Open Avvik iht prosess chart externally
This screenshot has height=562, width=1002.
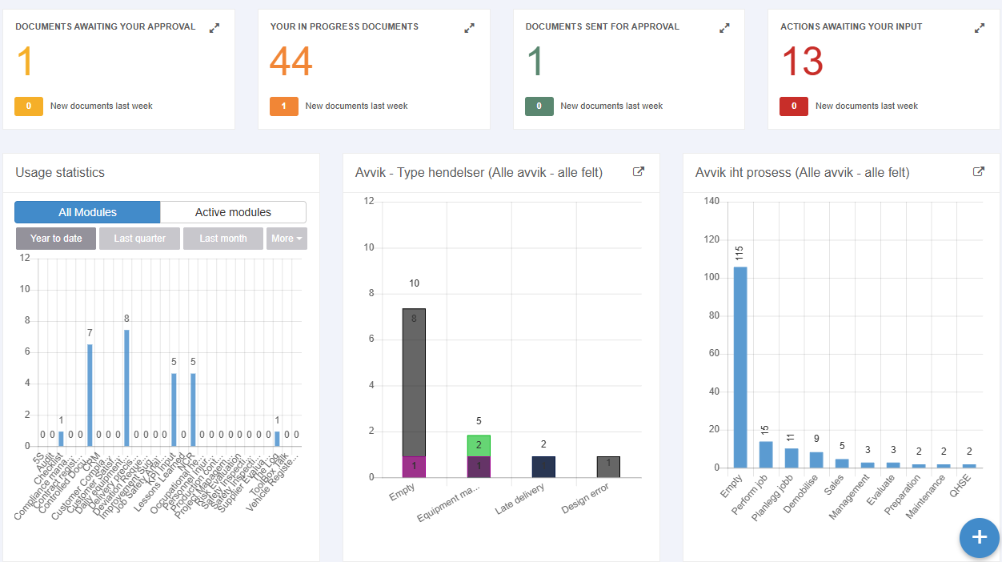point(978,171)
